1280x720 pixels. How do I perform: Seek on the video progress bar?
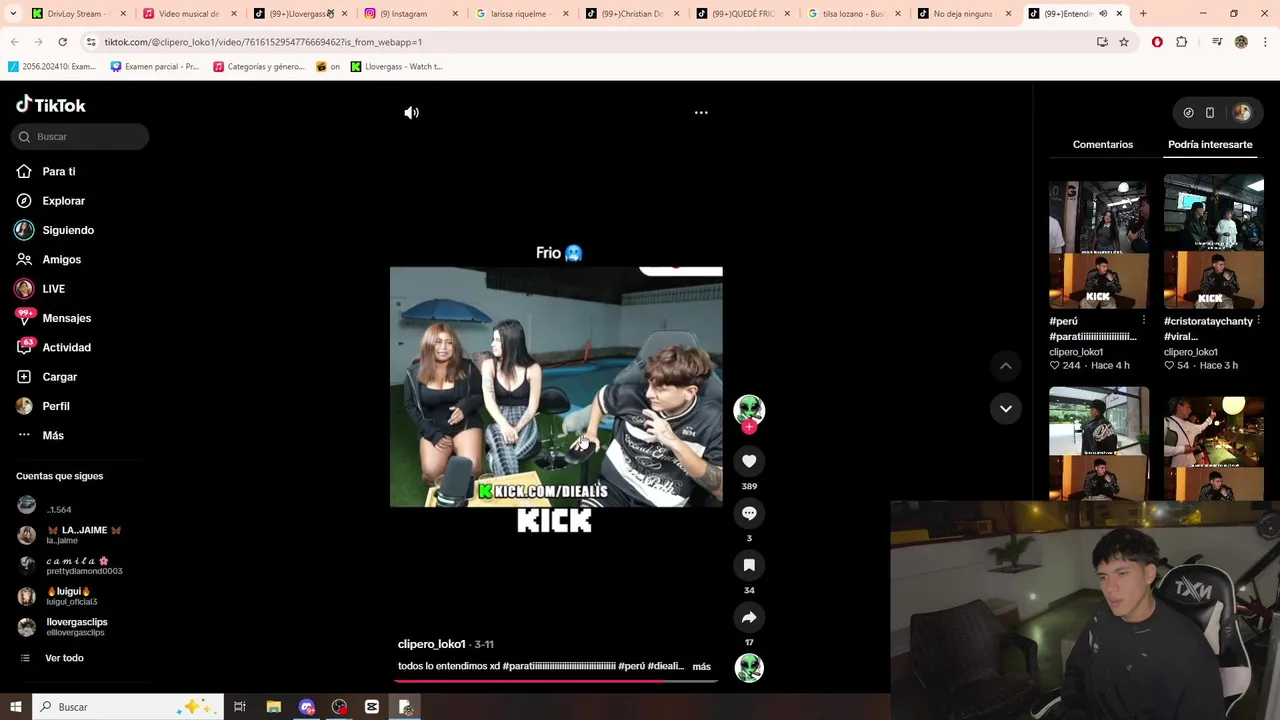(556, 681)
